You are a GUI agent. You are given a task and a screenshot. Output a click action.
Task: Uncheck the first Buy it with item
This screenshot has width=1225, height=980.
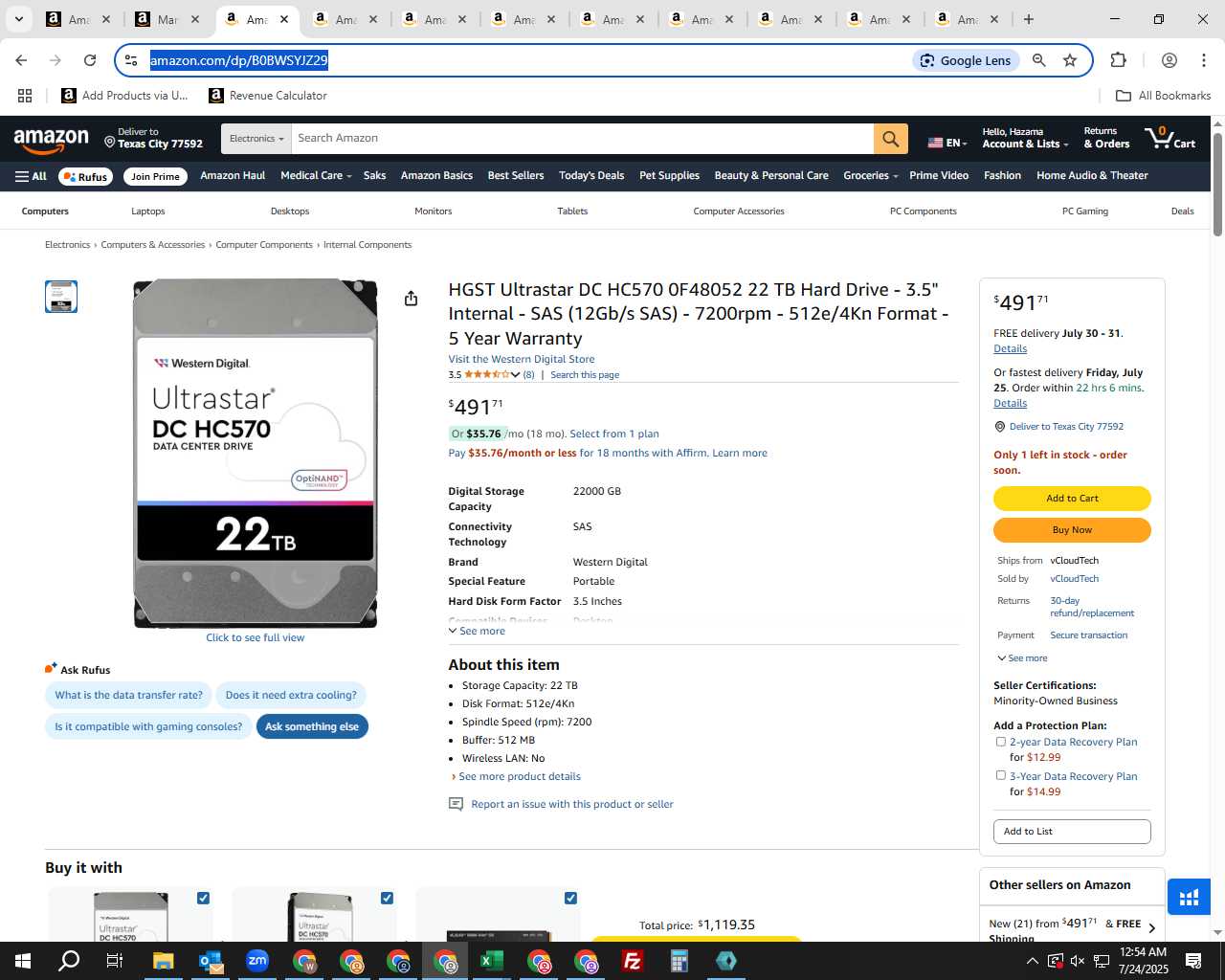pos(203,898)
